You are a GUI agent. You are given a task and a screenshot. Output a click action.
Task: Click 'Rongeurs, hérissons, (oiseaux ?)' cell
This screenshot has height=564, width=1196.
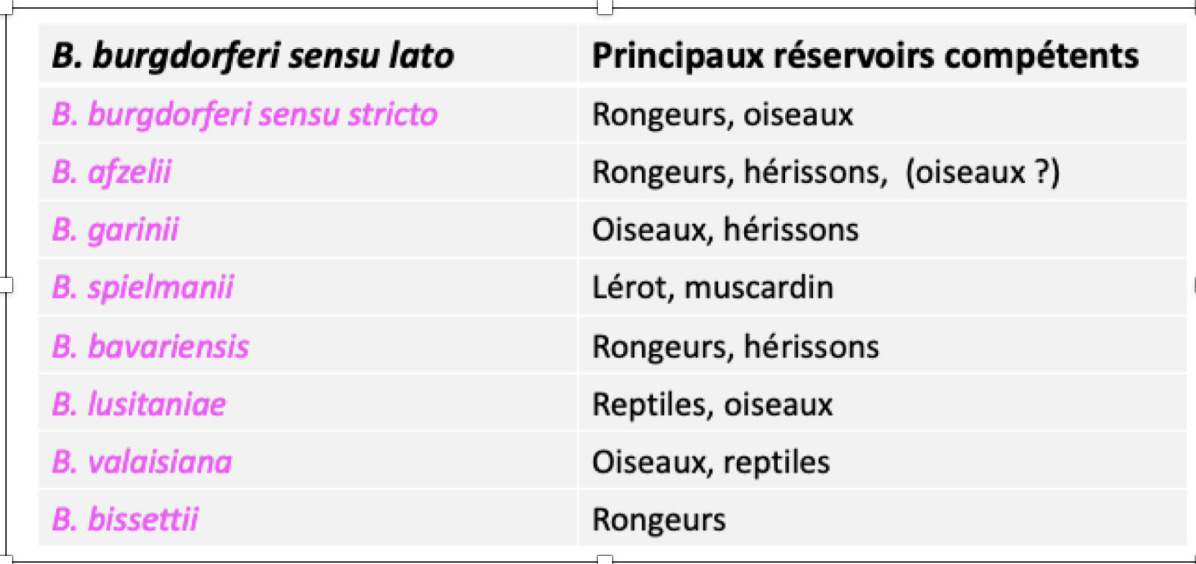point(883,172)
